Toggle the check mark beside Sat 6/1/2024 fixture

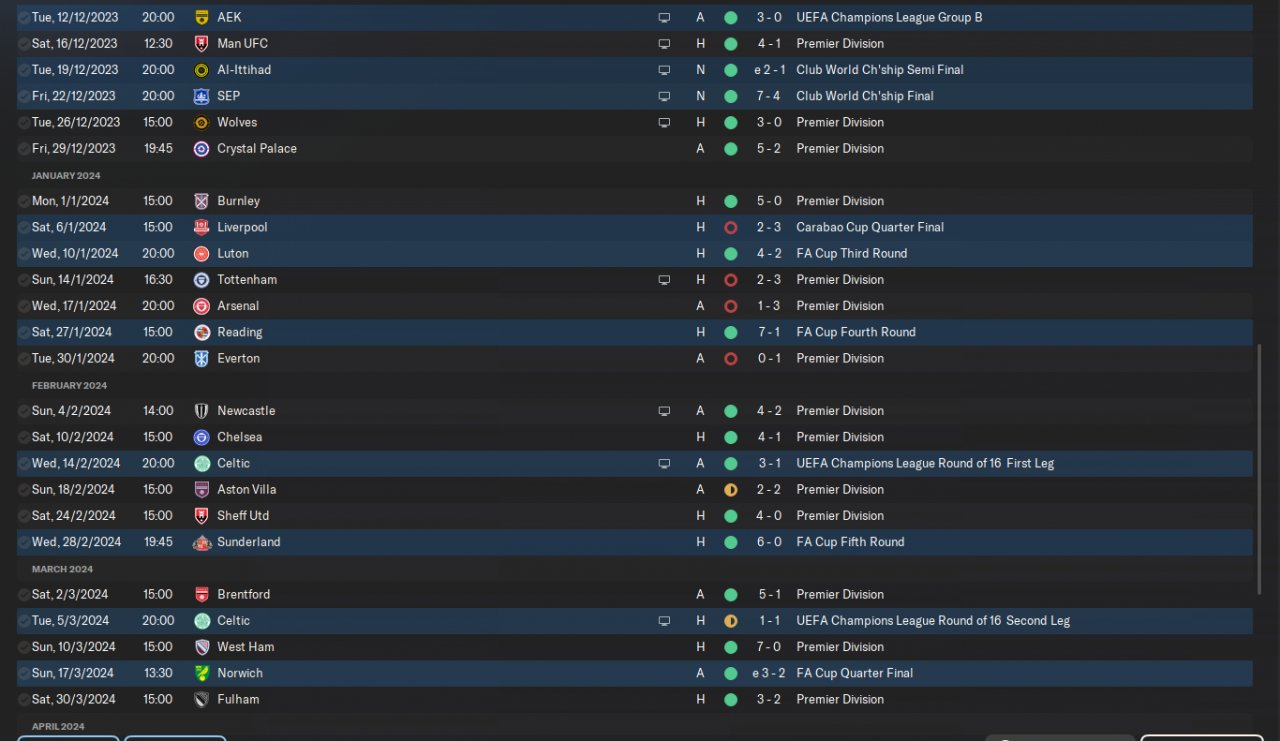[23, 227]
